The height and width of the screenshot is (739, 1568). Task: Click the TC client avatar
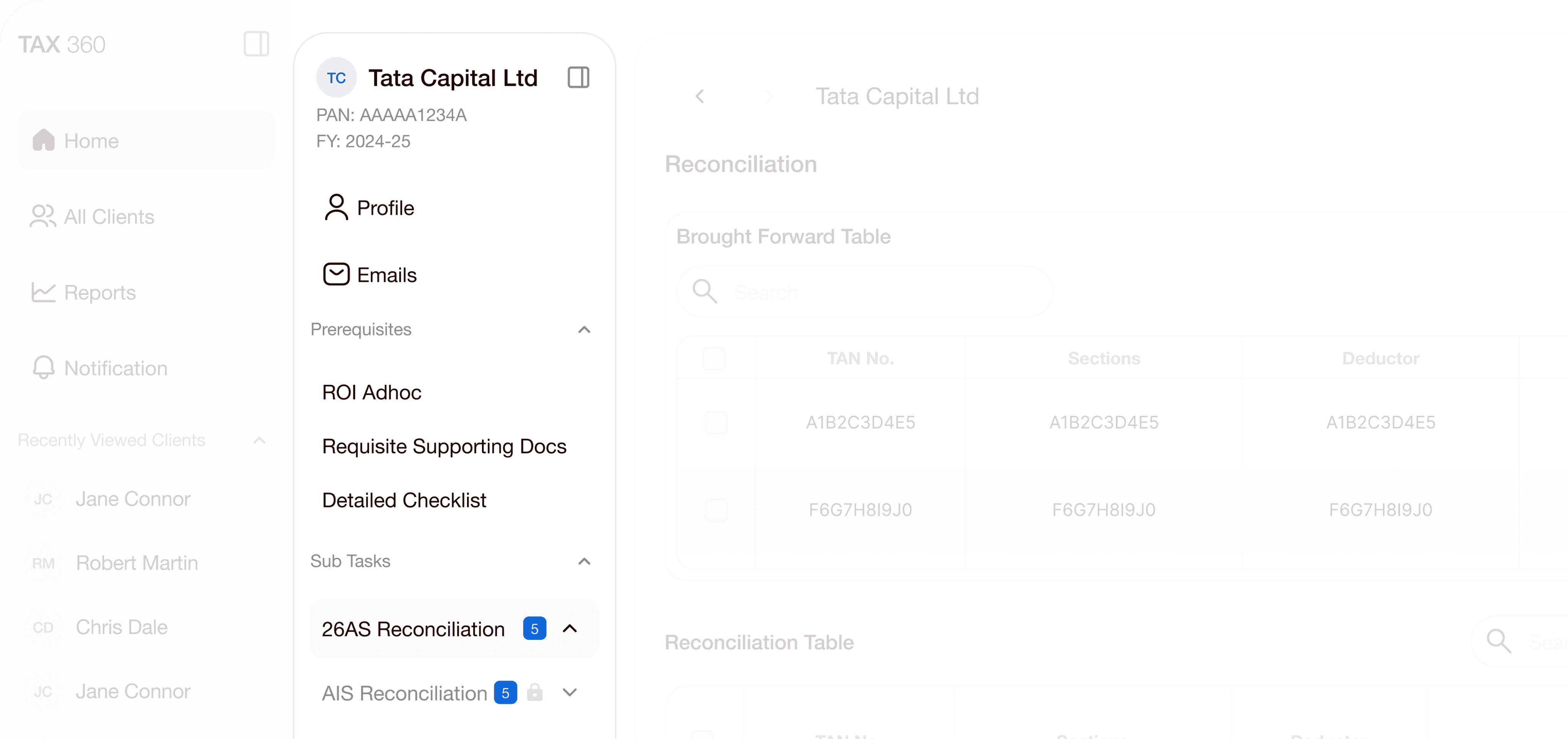tap(336, 77)
